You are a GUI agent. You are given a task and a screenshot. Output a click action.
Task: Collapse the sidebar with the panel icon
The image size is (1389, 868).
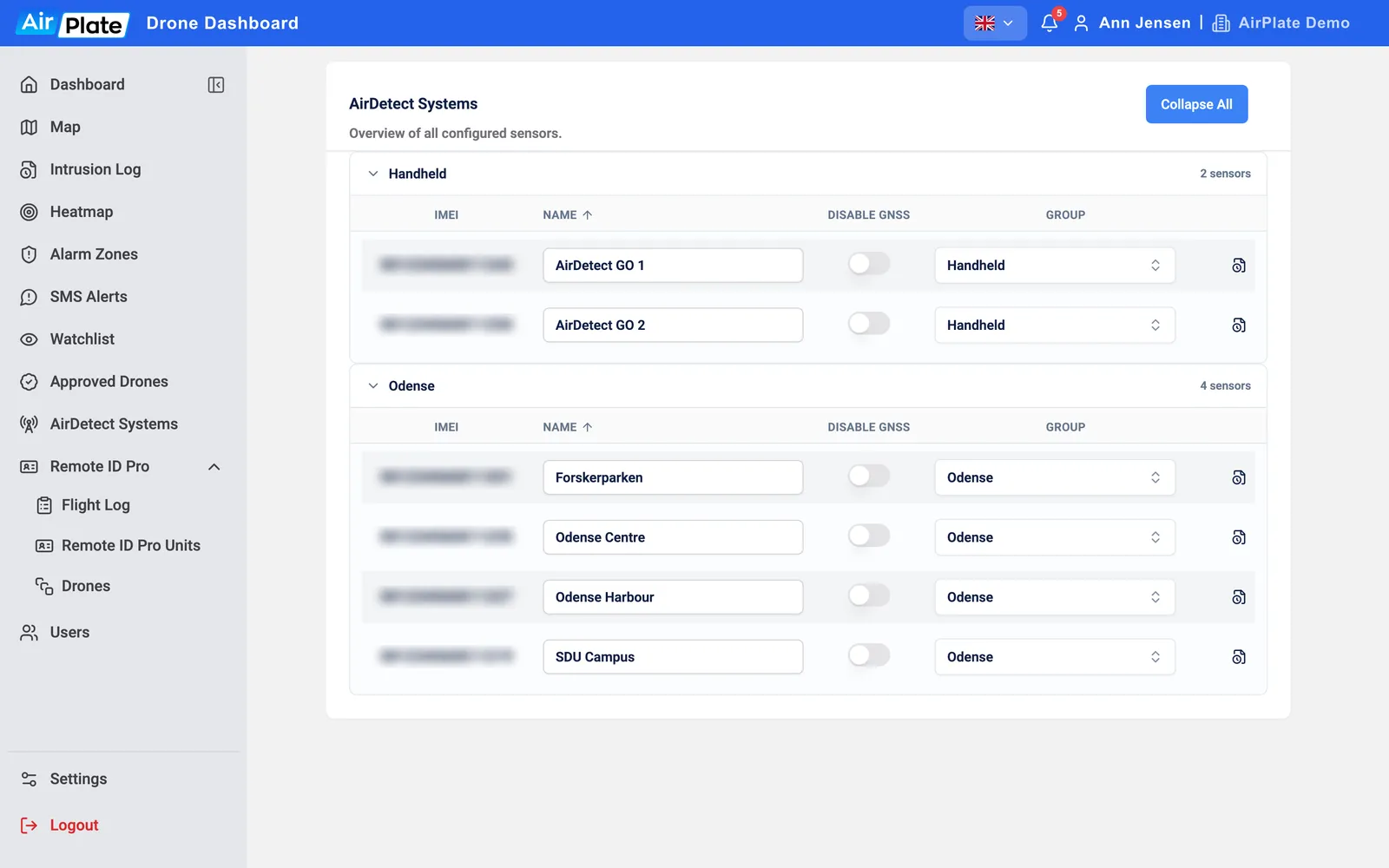[x=216, y=84]
